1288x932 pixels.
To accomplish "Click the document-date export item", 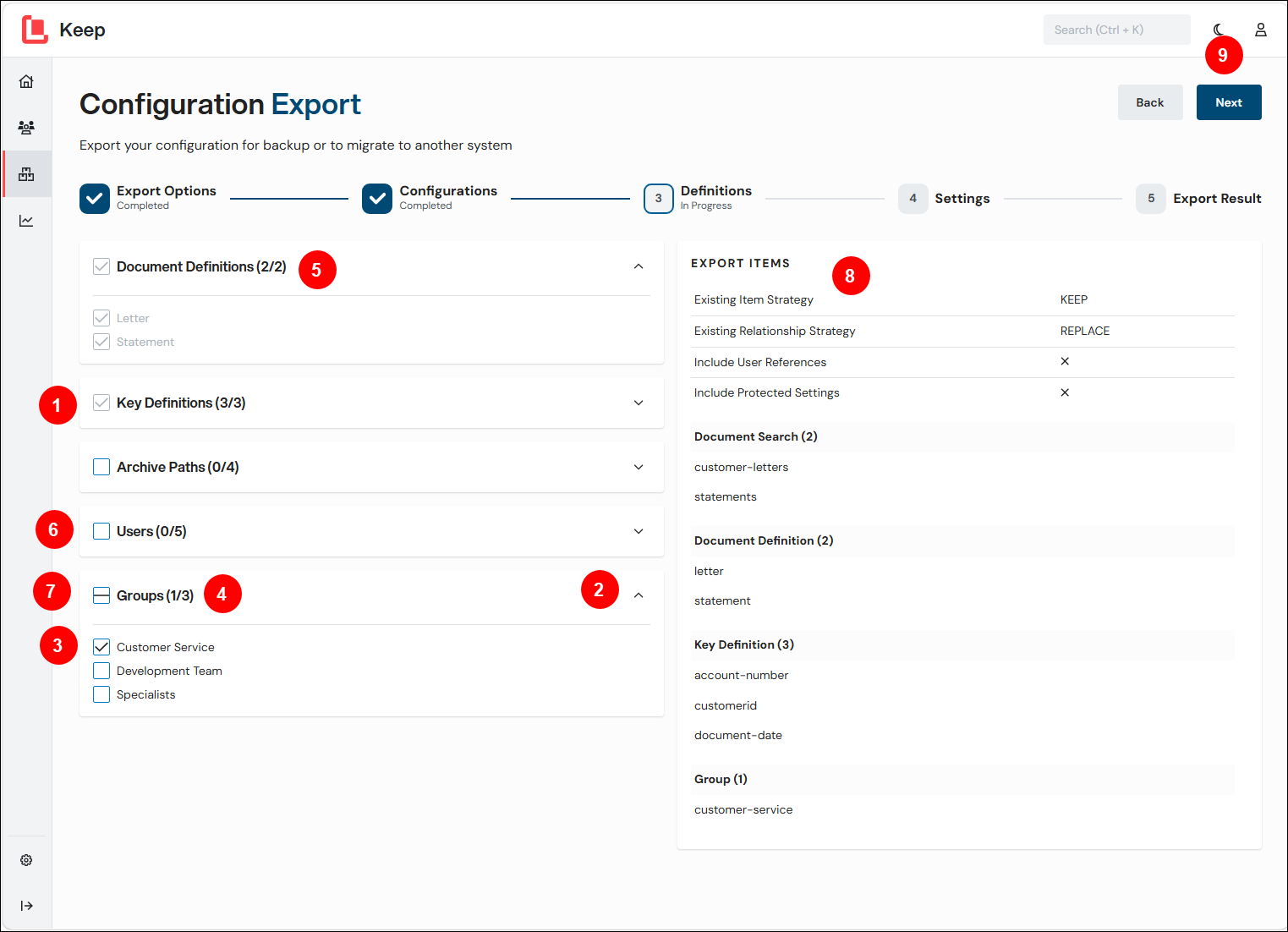I will pos(738,735).
